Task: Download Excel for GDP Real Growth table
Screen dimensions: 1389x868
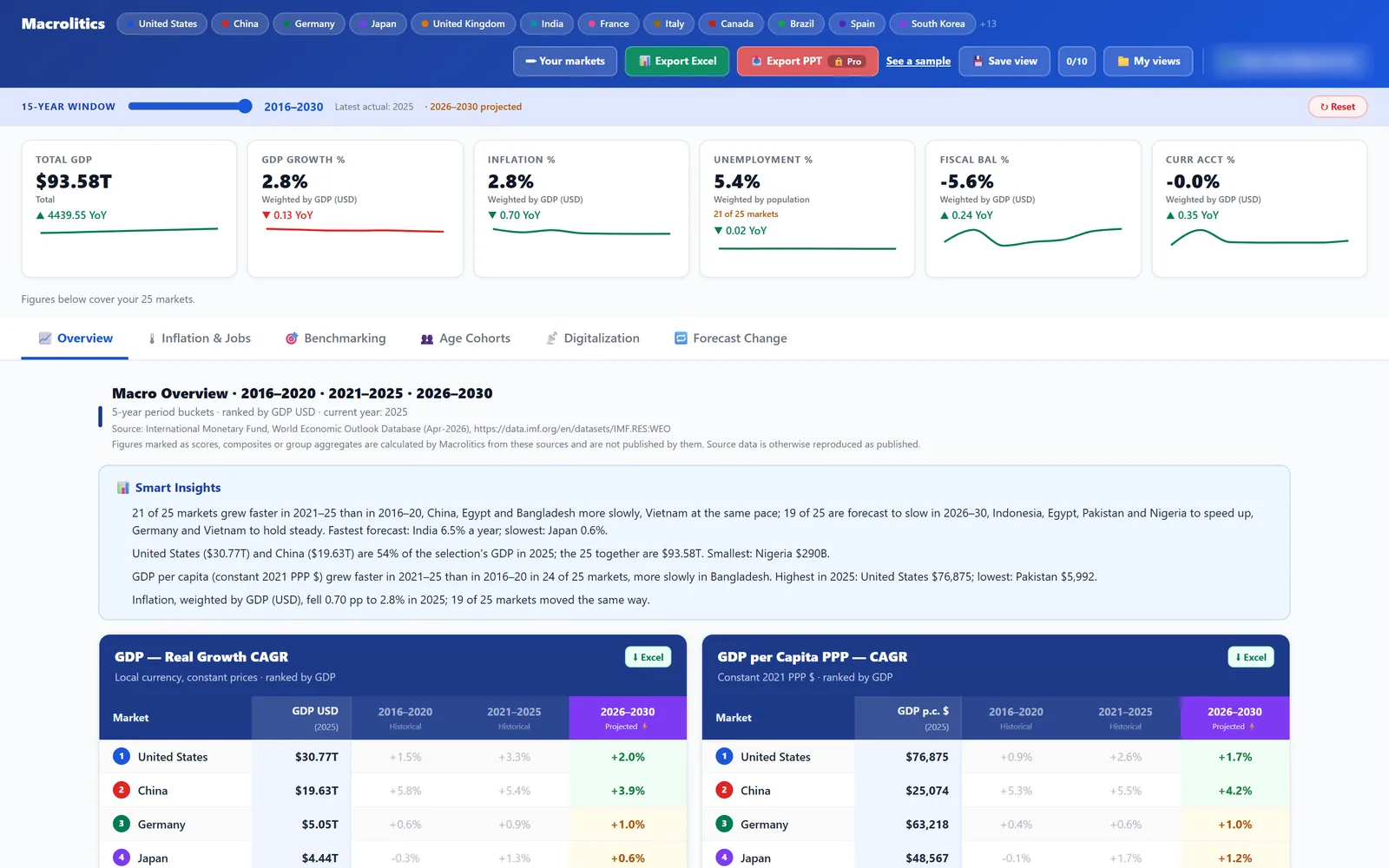Action: 648,657
